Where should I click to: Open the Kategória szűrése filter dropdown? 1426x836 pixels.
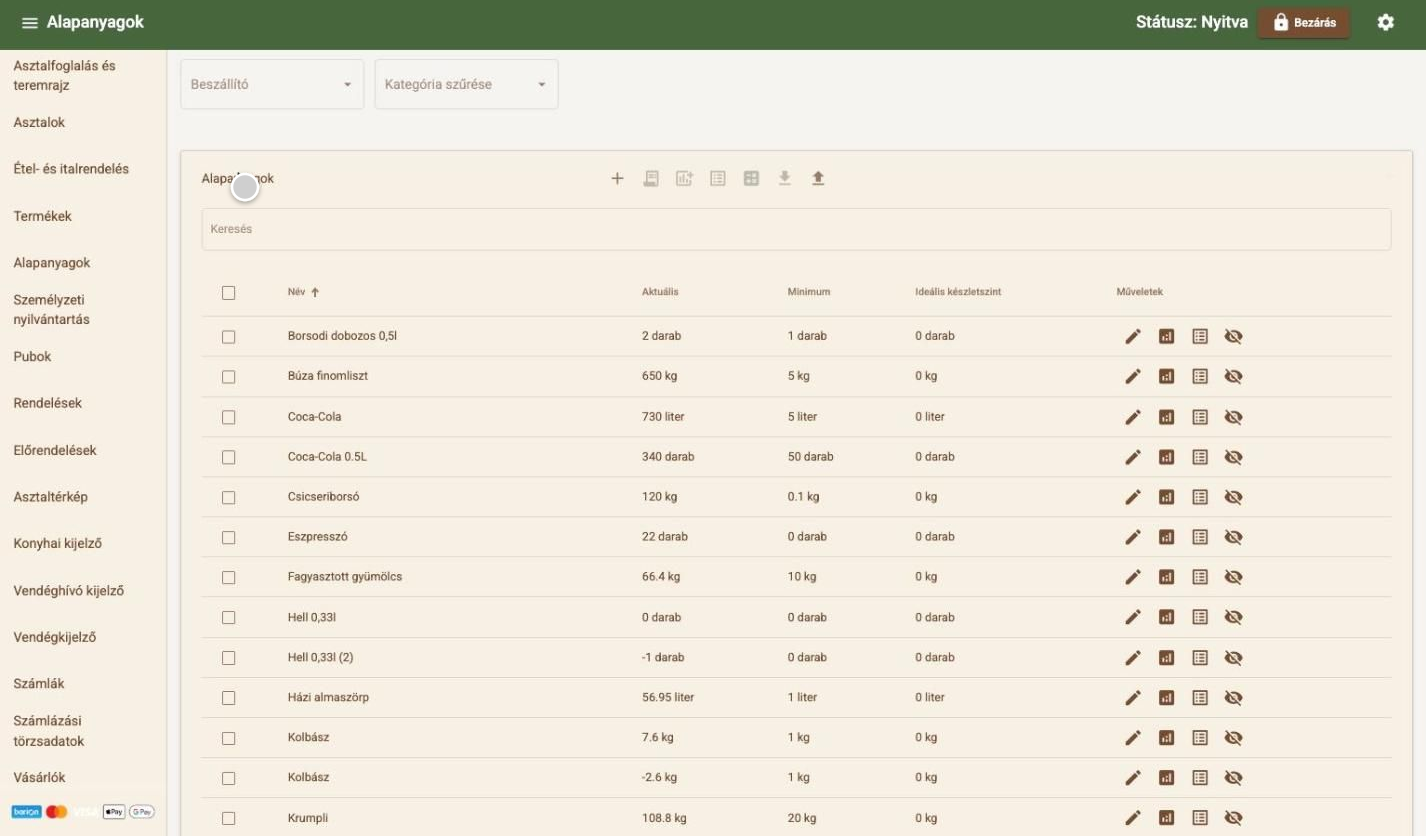(x=466, y=85)
